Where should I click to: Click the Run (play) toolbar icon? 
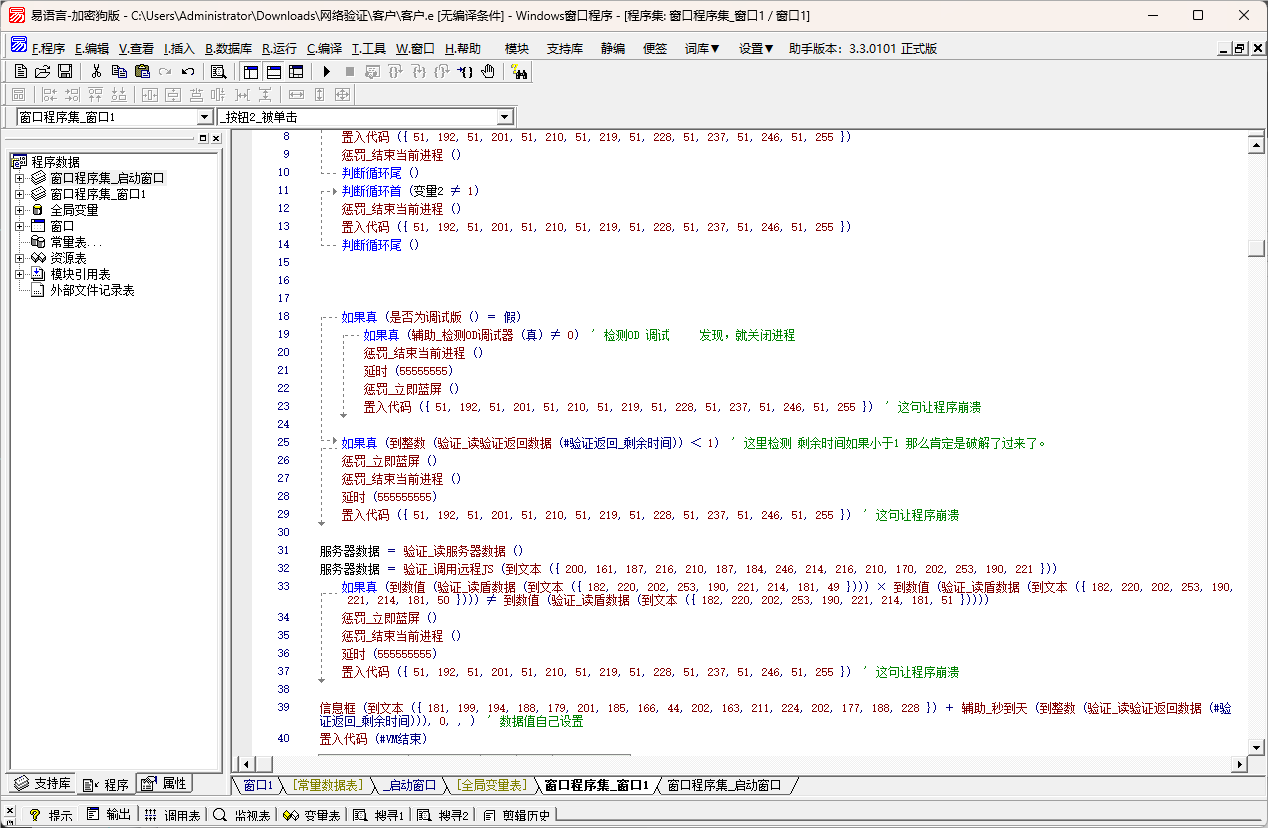[x=326, y=71]
